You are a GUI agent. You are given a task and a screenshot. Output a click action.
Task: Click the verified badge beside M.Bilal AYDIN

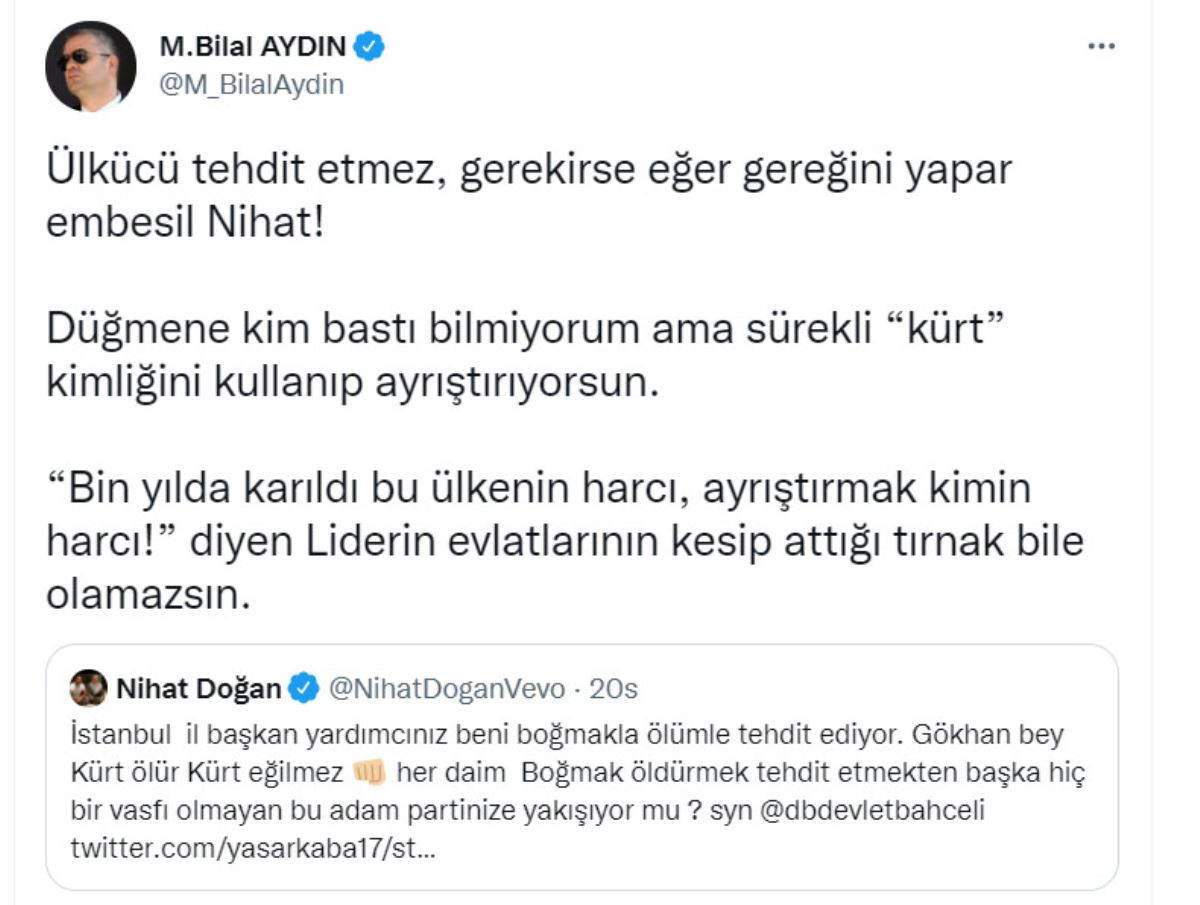pos(370,46)
